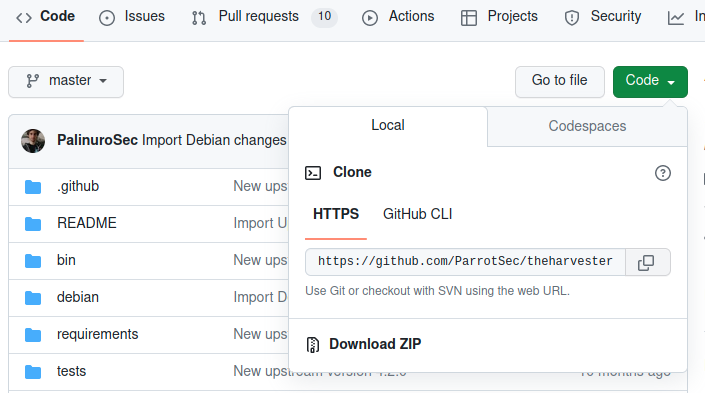Select the GitHub CLI clone option
Image resolution: width=705 pixels, height=393 pixels.
click(x=417, y=214)
